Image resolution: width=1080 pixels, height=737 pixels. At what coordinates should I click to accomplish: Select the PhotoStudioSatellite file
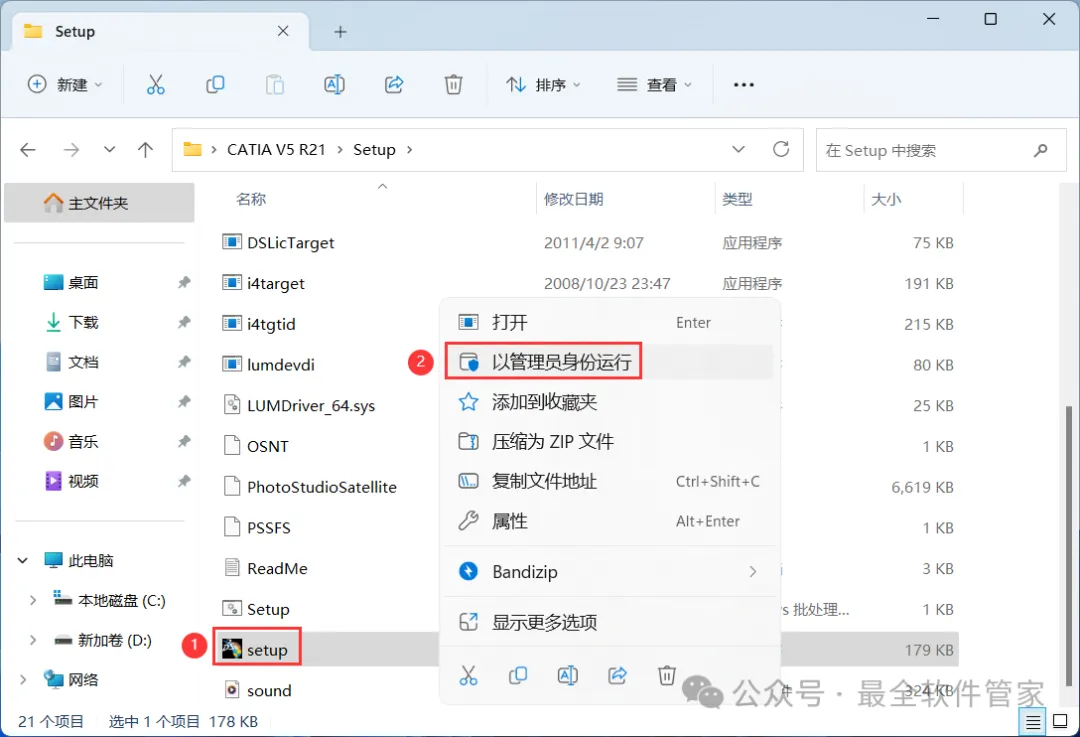[x=322, y=487]
